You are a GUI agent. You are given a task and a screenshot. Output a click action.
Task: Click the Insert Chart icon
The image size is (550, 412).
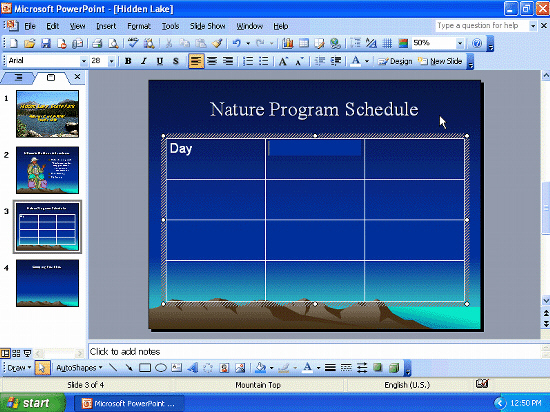pyautogui.click(x=288, y=43)
